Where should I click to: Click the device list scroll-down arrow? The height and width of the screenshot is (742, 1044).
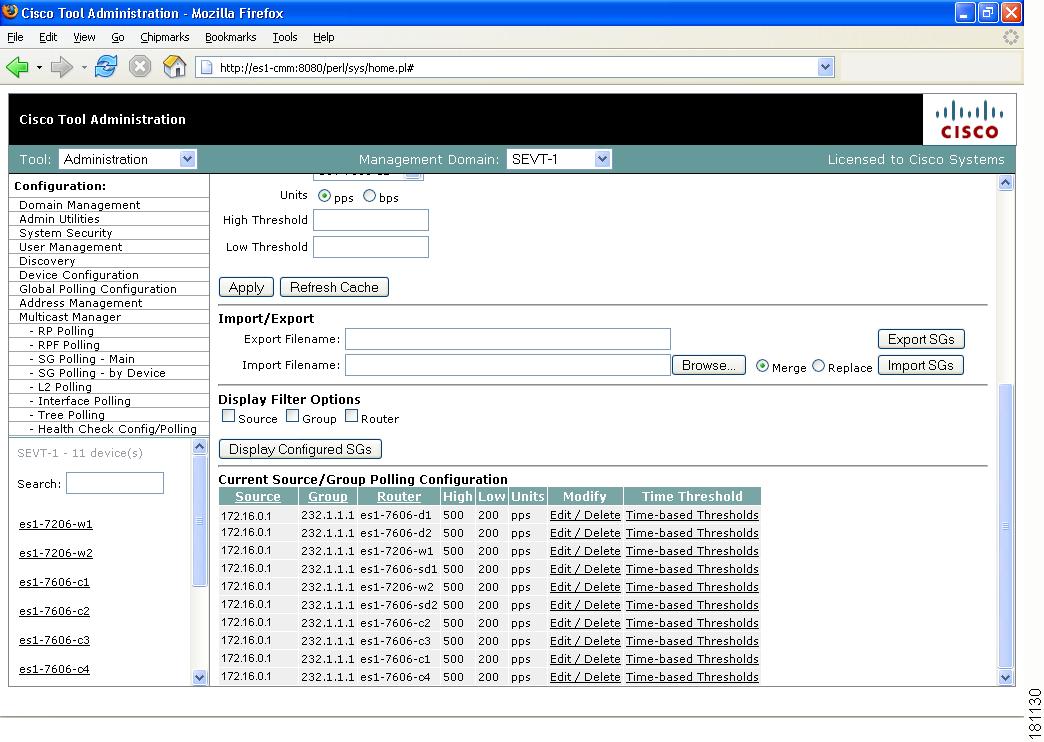tap(199, 677)
